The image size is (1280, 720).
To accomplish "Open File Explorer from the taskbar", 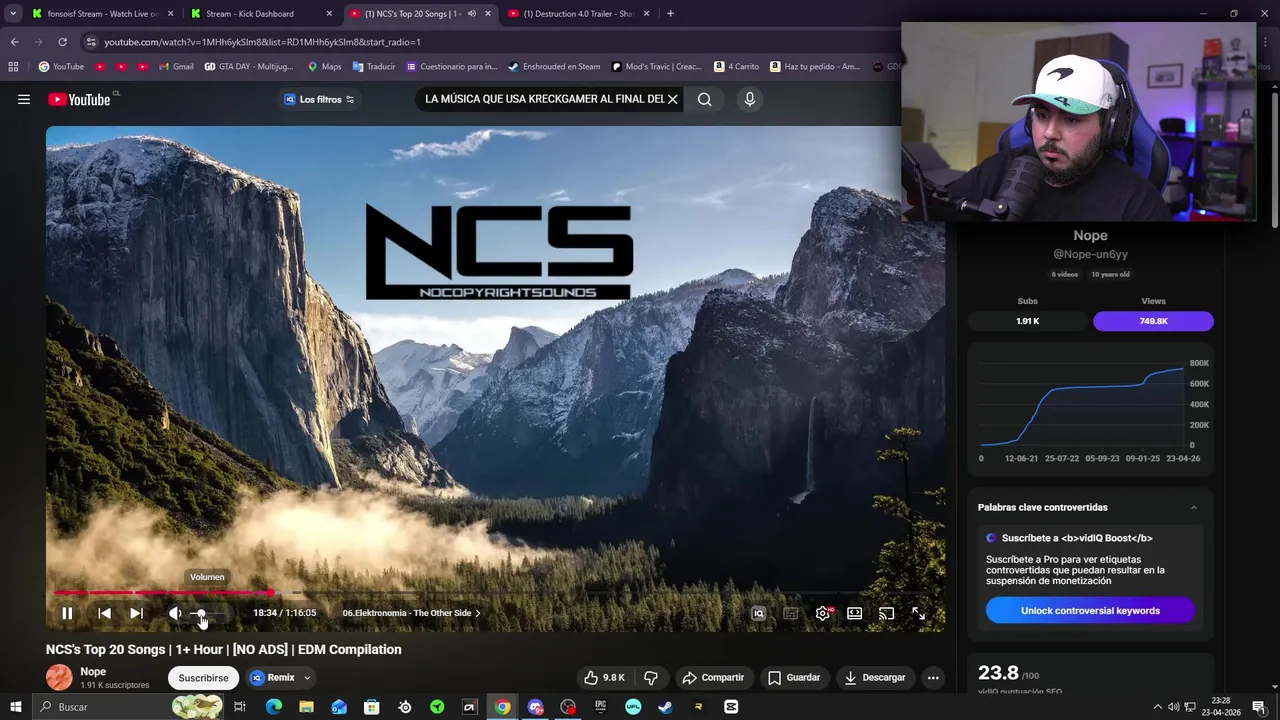I will click(x=306, y=707).
